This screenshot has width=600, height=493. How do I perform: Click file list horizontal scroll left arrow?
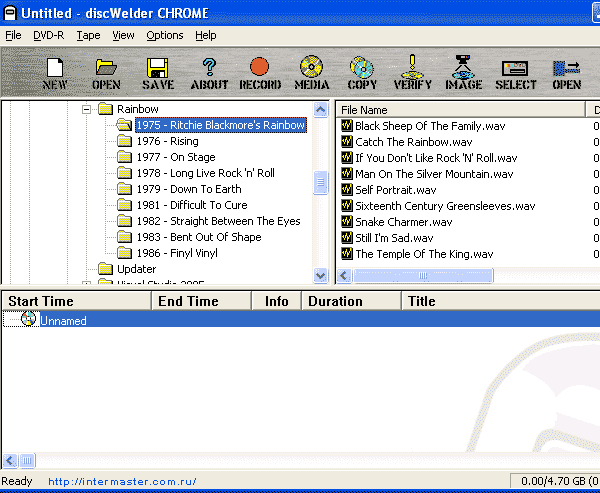344,276
